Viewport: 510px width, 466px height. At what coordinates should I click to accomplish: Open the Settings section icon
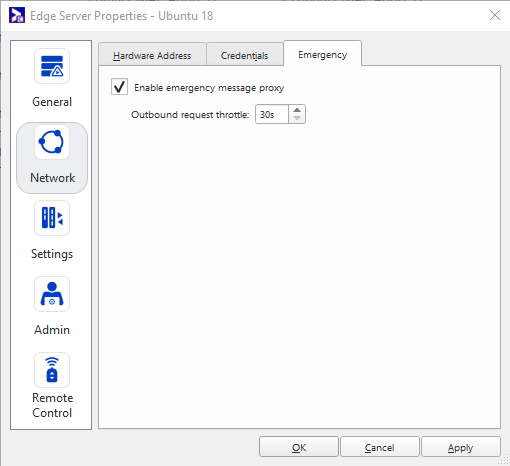click(x=52, y=218)
